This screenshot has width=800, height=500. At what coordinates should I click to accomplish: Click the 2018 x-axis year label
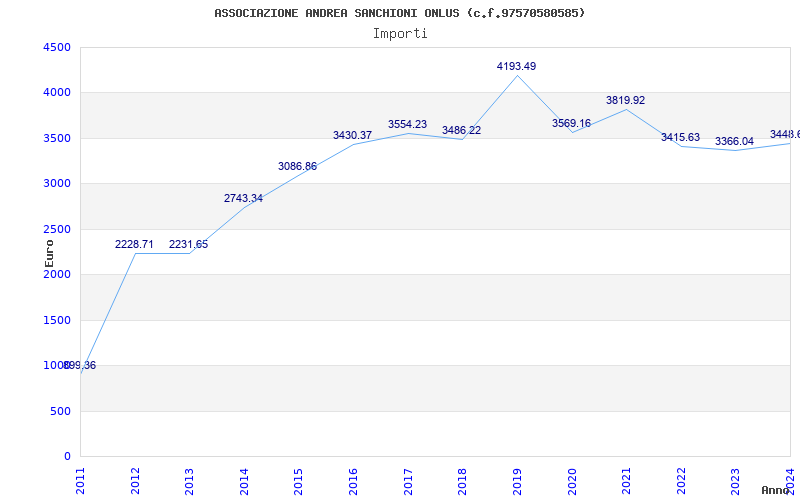462,481
